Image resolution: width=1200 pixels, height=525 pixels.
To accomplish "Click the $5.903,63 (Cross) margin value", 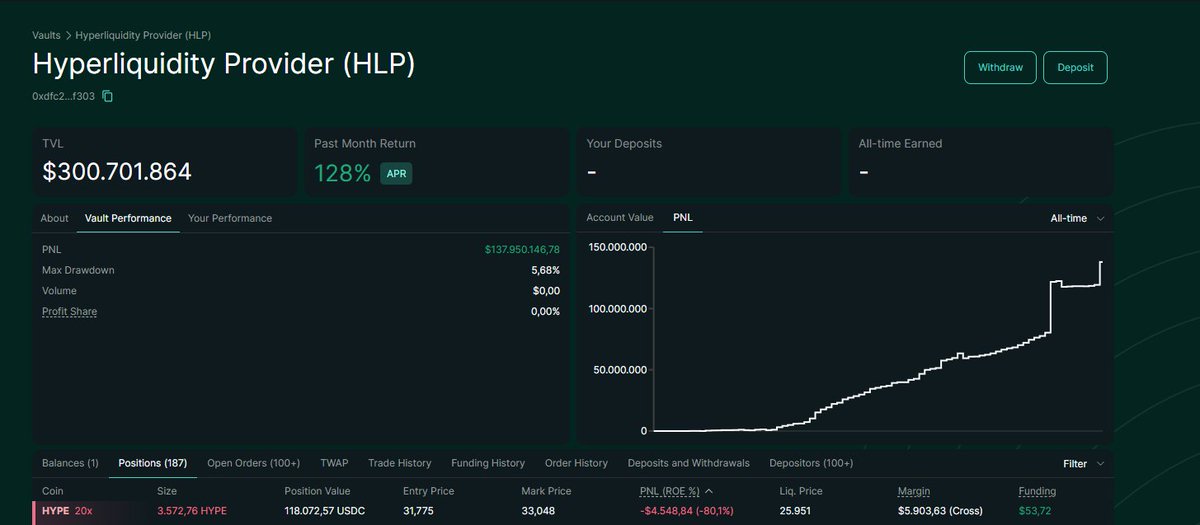I will (x=940, y=511).
